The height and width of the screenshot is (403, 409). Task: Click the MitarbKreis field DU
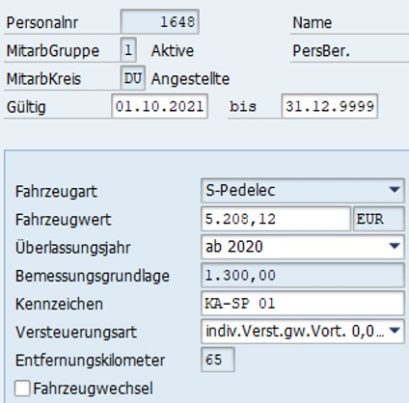133,78
